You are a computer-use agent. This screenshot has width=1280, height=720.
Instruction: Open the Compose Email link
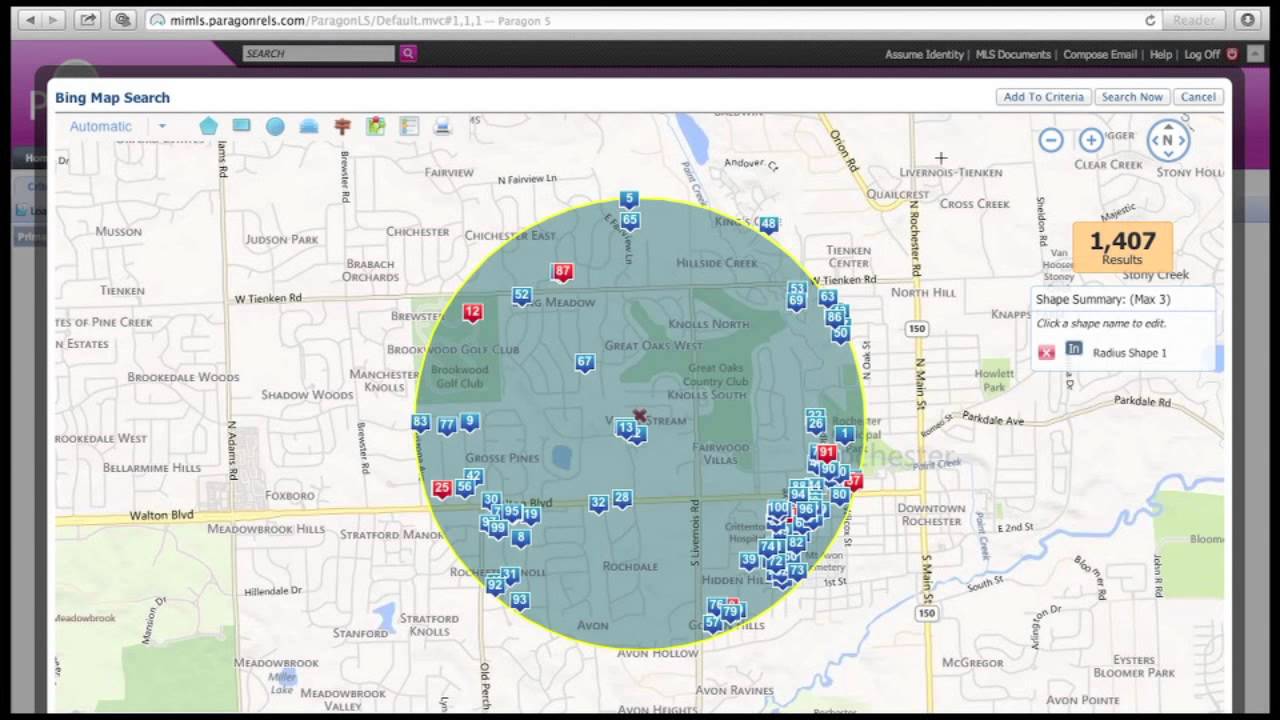(1100, 54)
